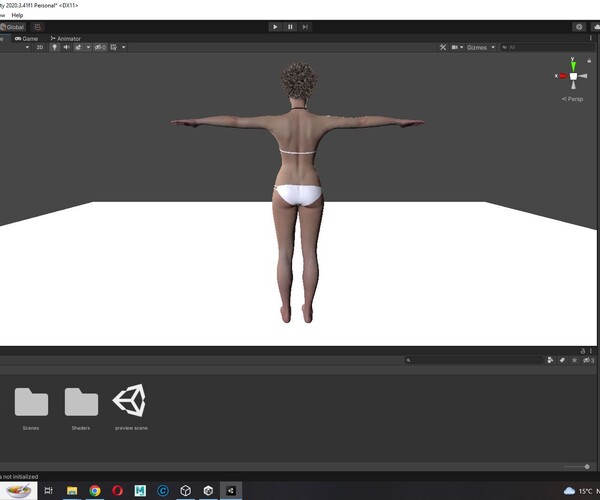Click the center cube of orientation gizmo

573,76
